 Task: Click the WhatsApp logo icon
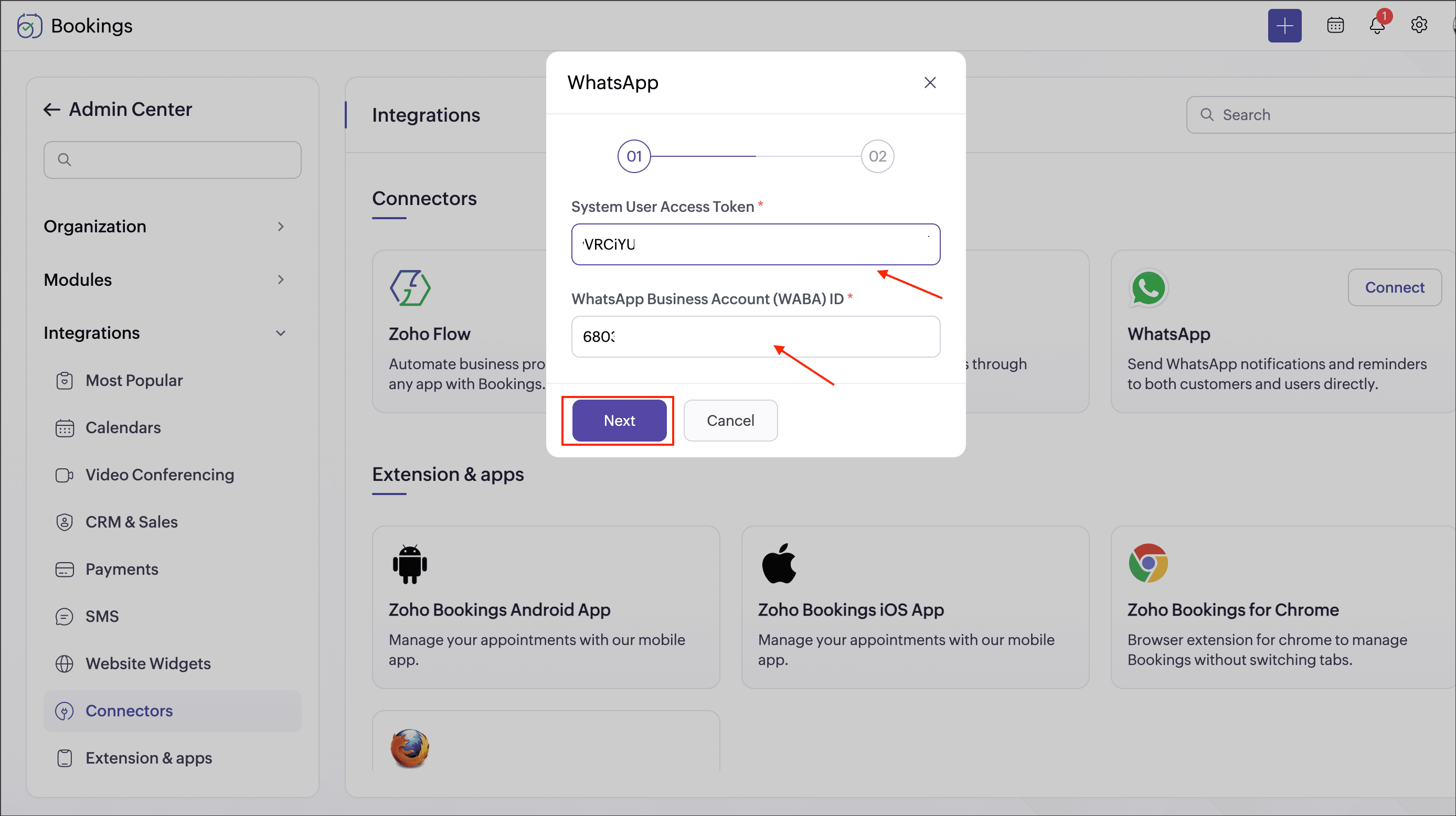tap(1148, 288)
